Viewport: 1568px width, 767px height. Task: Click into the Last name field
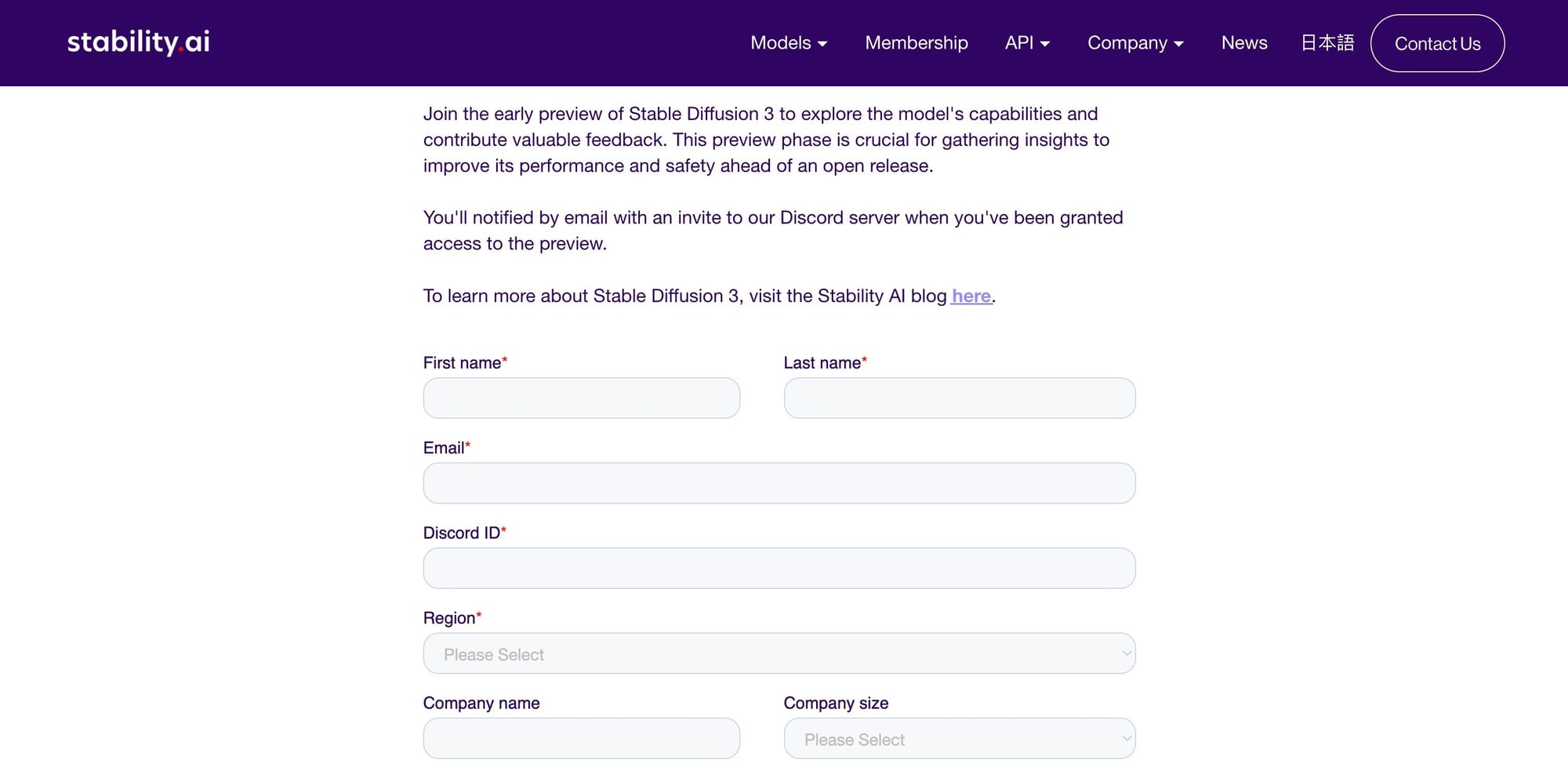[959, 398]
